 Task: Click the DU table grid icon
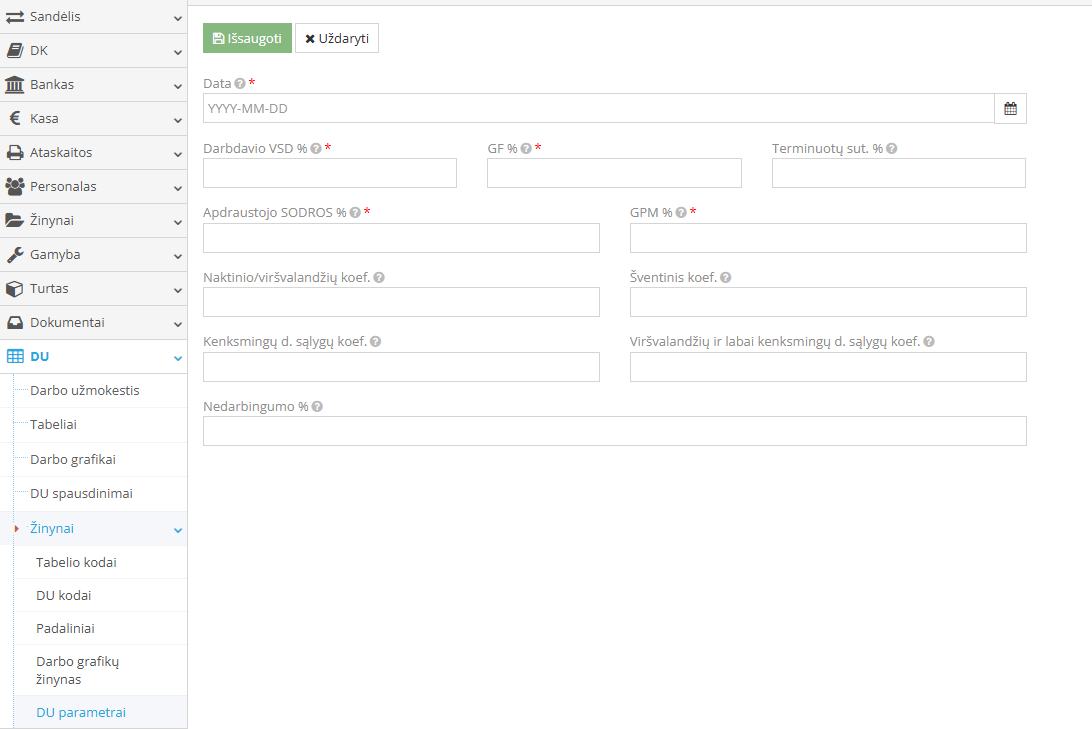pos(15,356)
